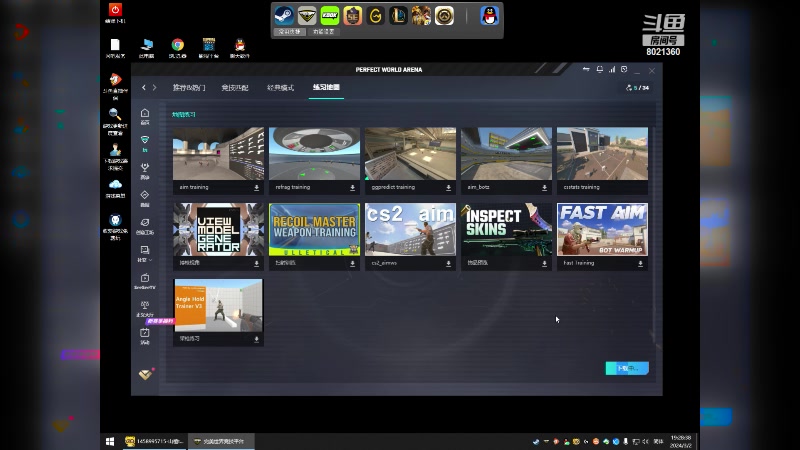
Task: Open the Recoil Master Weapon Training thumbnail
Action: click(x=314, y=230)
